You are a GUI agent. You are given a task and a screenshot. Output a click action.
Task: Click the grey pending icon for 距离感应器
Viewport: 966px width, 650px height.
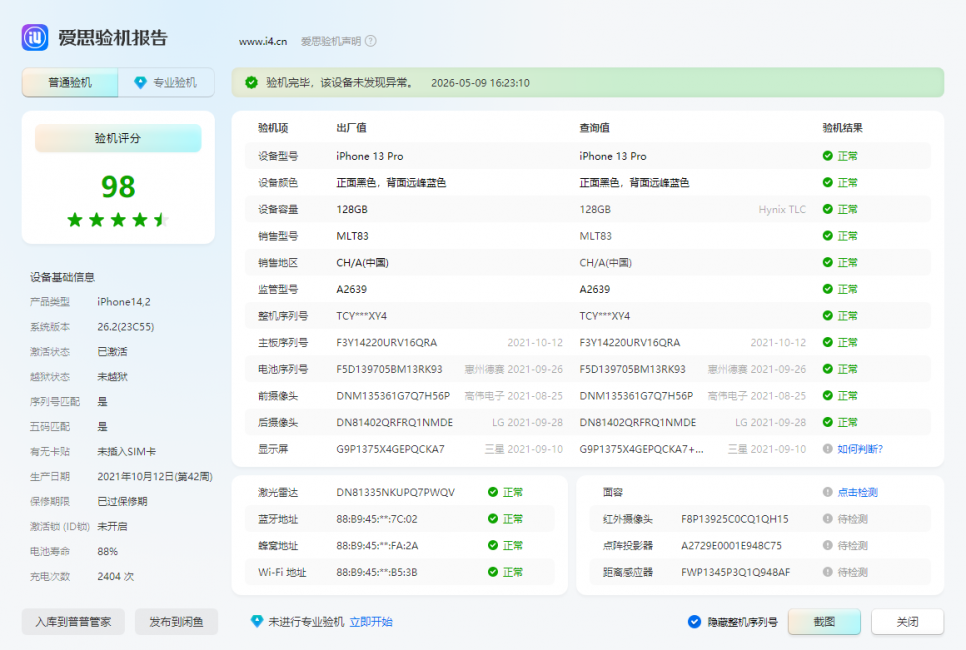tap(828, 572)
